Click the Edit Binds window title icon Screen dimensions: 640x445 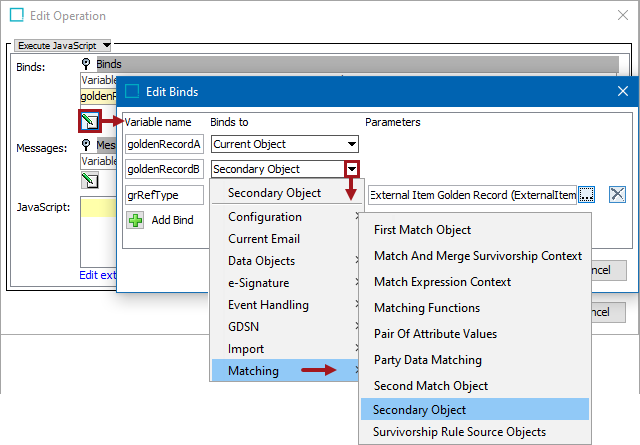pyautogui.click(x=132, y=91)
